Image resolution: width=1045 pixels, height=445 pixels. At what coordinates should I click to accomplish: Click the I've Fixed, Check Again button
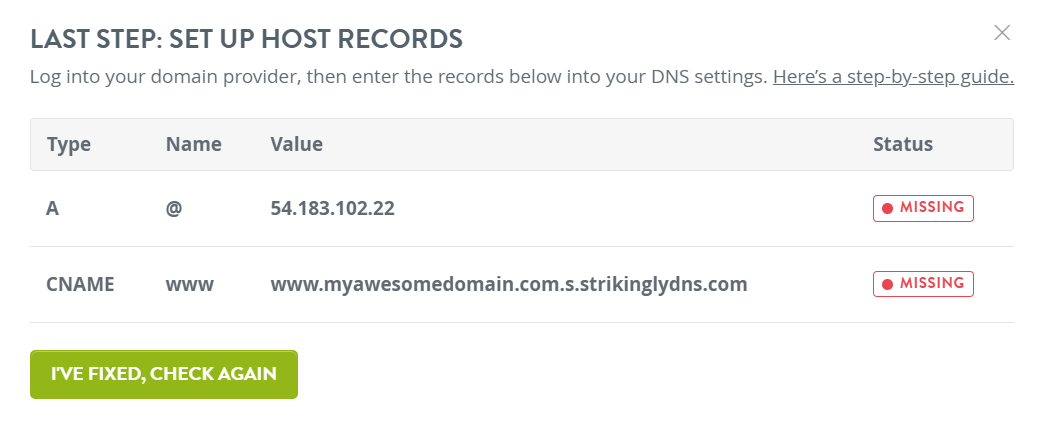pyautogui.click(x=164, y=374)
